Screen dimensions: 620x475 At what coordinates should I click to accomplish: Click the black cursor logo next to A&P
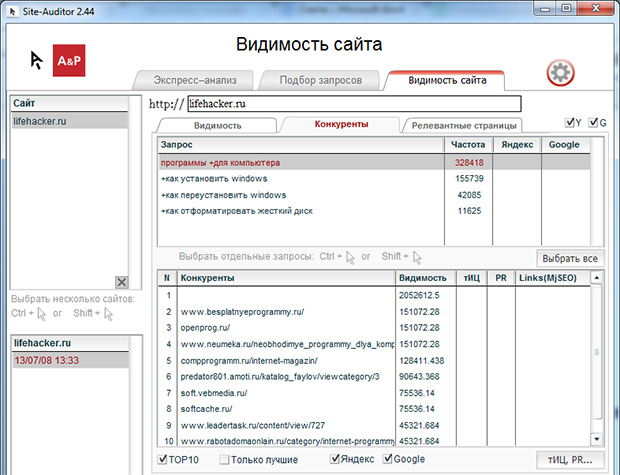tap(36, 61)
